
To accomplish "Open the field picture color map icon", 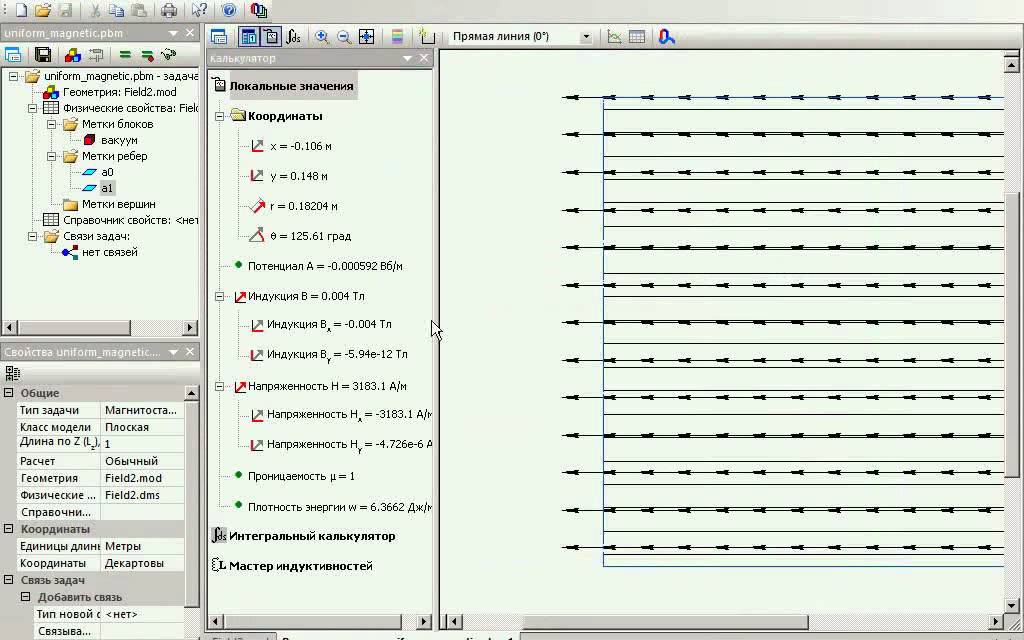I will point(397,37).
